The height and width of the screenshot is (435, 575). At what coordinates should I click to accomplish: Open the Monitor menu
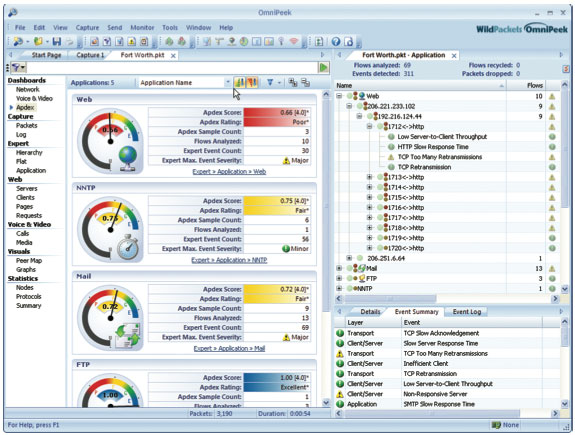(142, 28)
